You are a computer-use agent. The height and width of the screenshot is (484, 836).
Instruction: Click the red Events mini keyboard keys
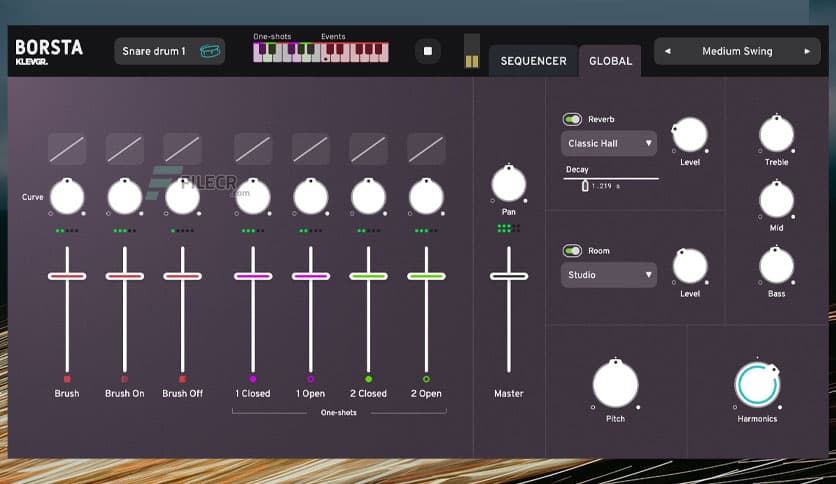(355, 52)
